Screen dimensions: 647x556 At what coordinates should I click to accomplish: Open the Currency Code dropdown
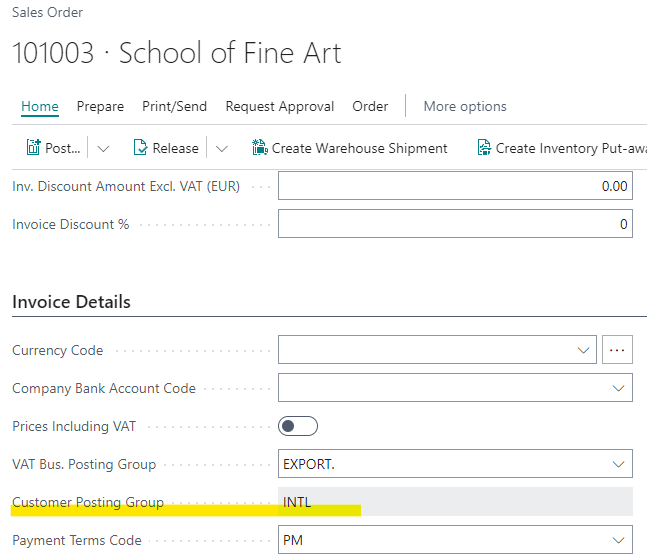[x=584, y=350]
